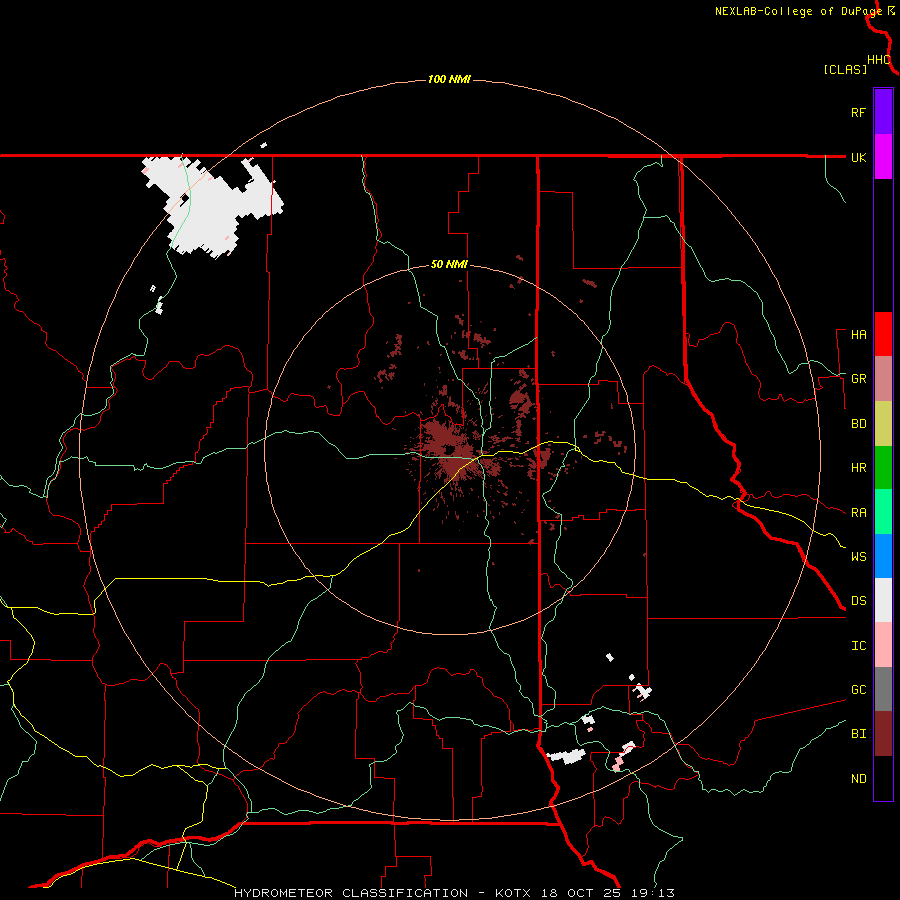Click the BI legend label

coord(859,734)
